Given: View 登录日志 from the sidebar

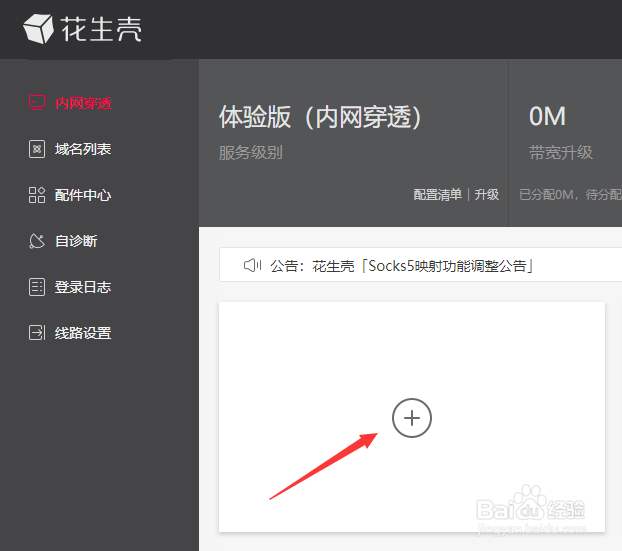Looking at the screenshot, I should [x=83, y=287].
